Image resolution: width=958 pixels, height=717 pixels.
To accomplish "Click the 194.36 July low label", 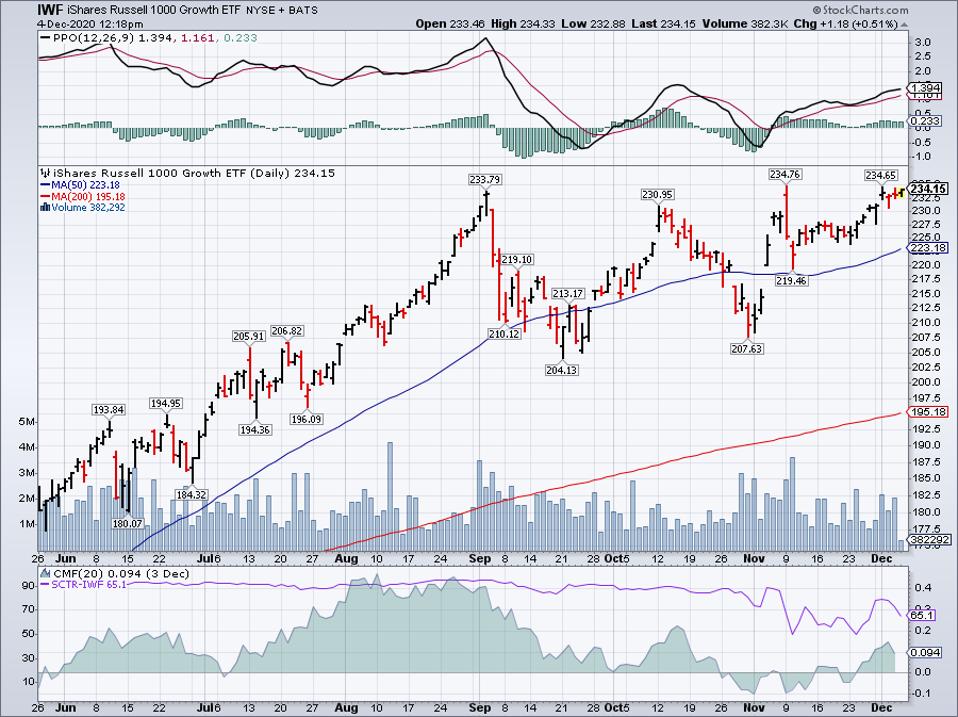I will click(x=255, y=430).
